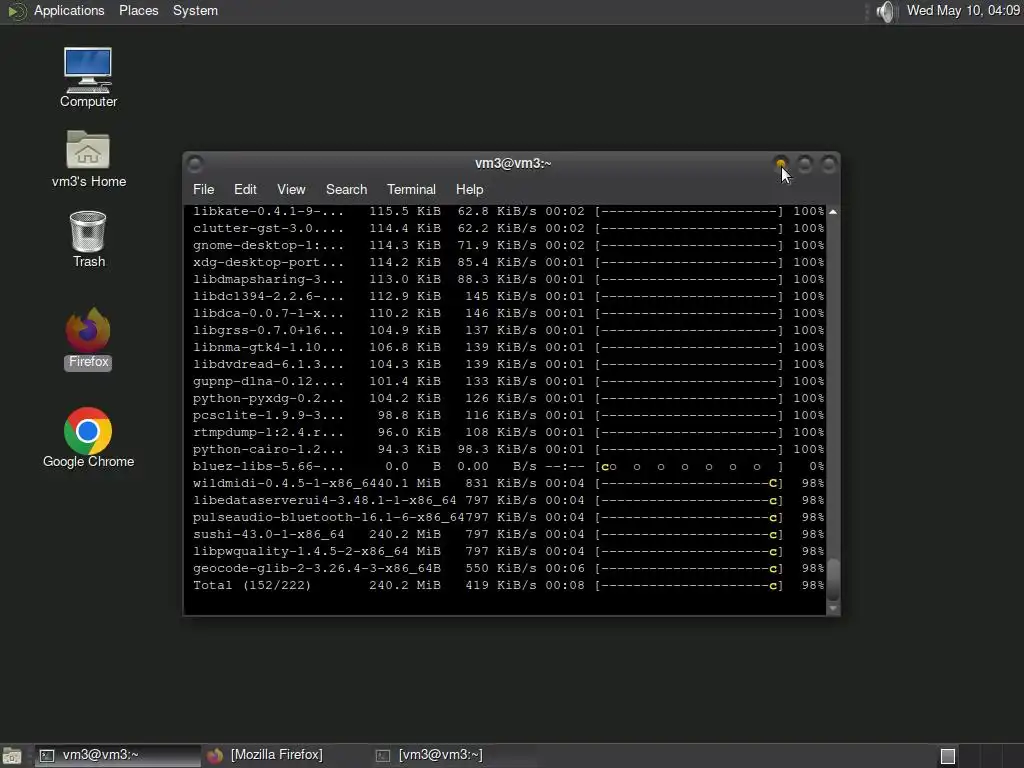Launch Google Chrome from the desktop
The width and height of the screenshot is (1024, 768).
point(88,438)
